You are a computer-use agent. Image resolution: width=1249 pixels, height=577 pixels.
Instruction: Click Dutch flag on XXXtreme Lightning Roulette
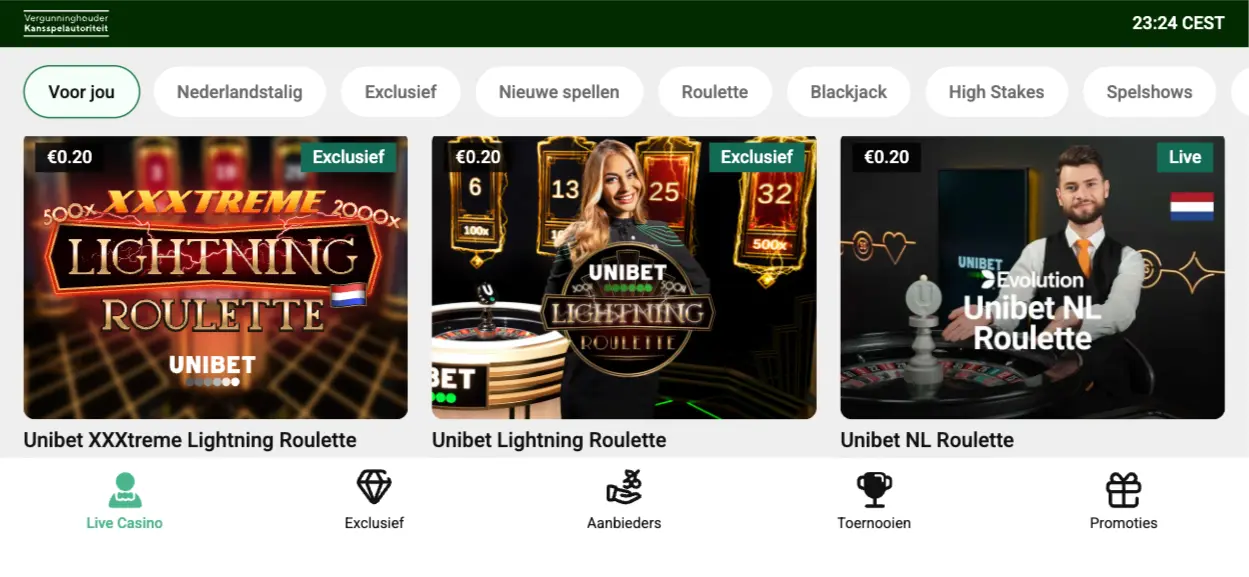pyautogui.click(x=348, y=294)
